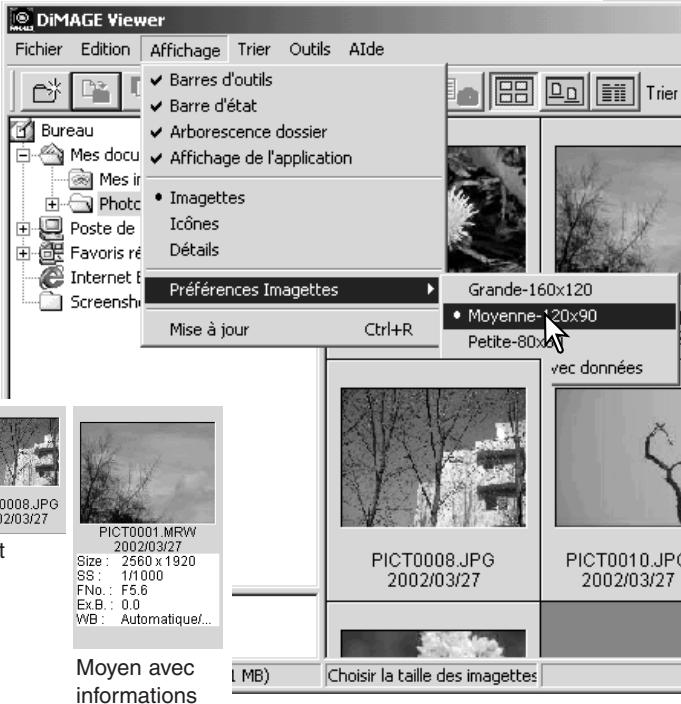Click the Mes images folder icon

point(81,179)
